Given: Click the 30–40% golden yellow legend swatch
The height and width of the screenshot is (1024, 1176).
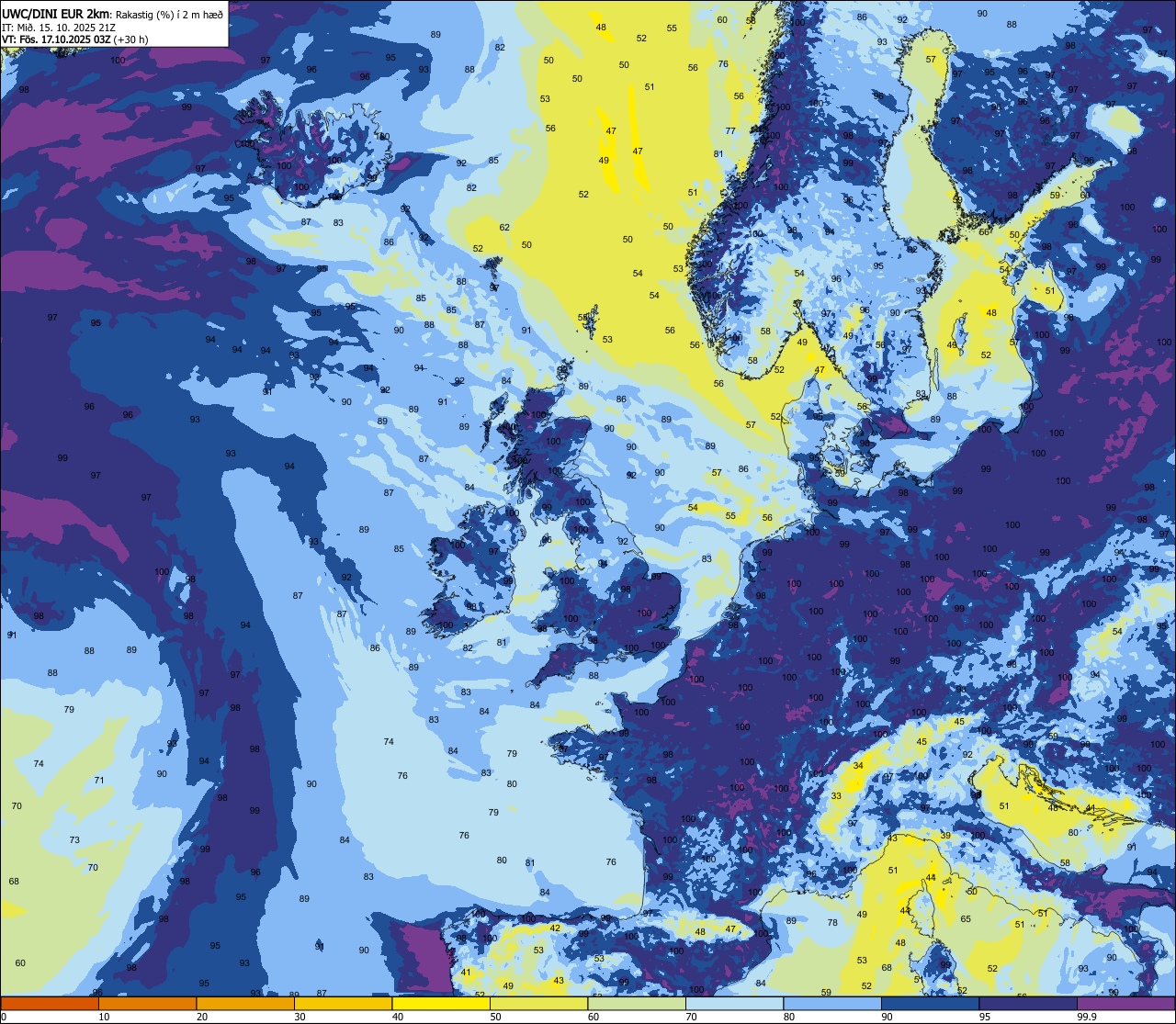Looking at the screenshot, I should pyautogui.click(x=343, y=1003).
